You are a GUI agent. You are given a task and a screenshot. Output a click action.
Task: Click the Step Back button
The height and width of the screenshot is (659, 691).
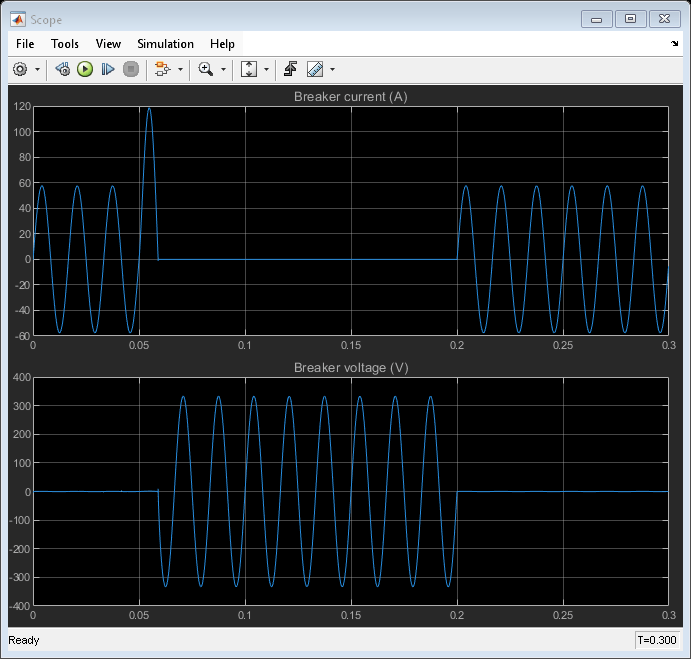click(62, 69)
